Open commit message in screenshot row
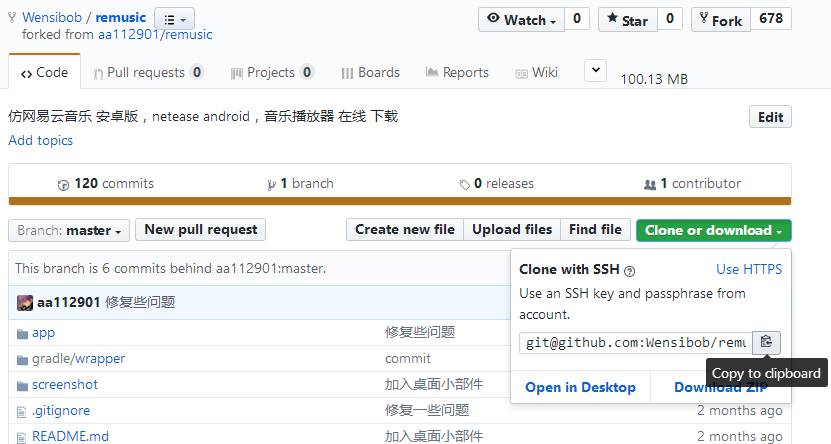 tap(434, 385)
